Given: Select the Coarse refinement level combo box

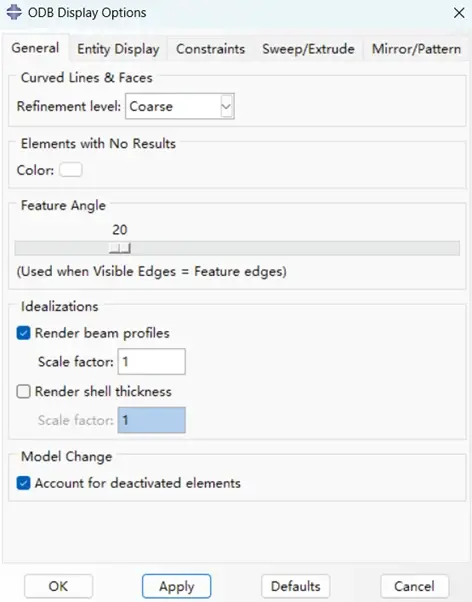Looking at the screenshot, I should (180, 106).
